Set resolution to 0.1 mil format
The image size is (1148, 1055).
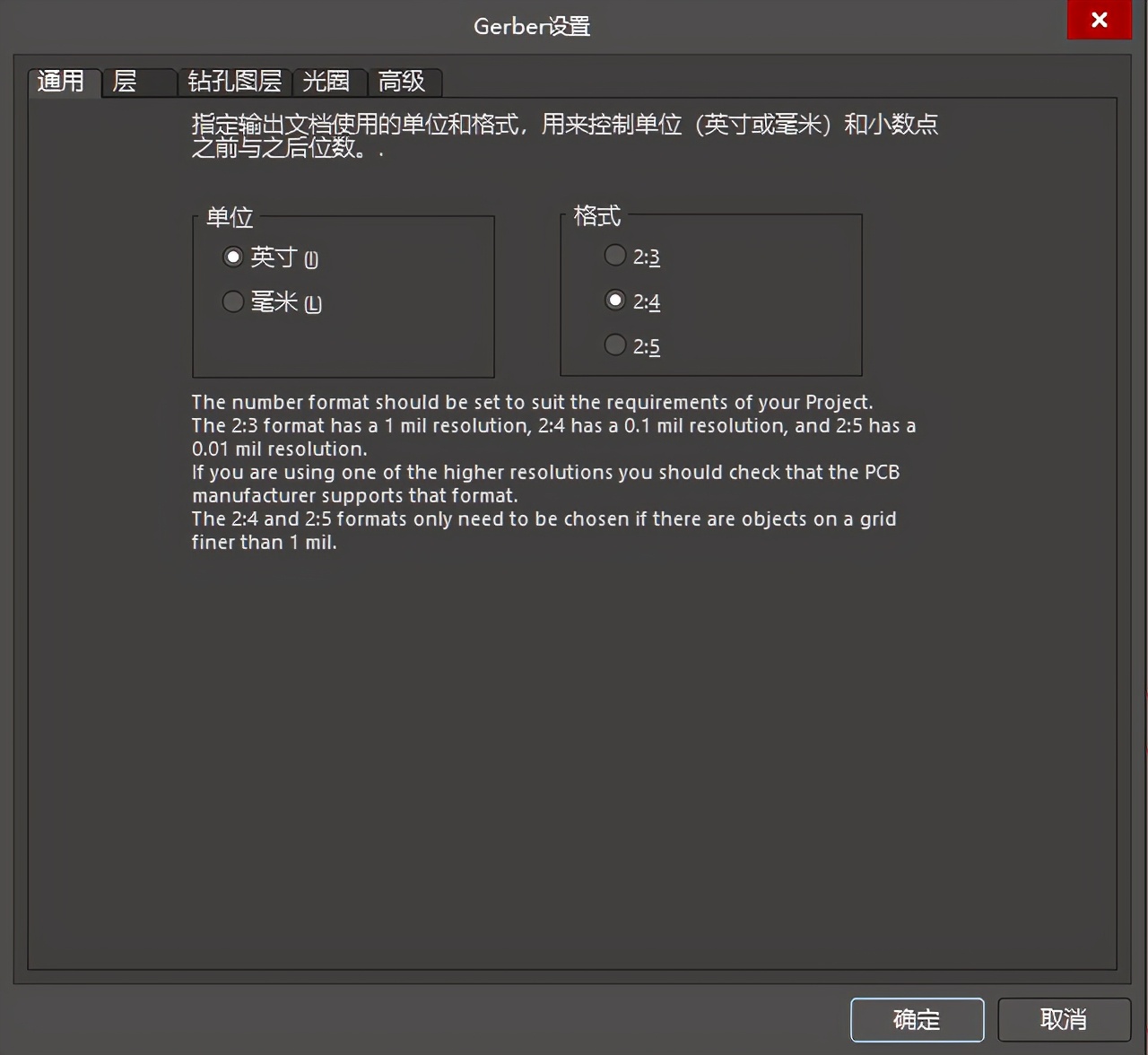[x=615, y=300]
